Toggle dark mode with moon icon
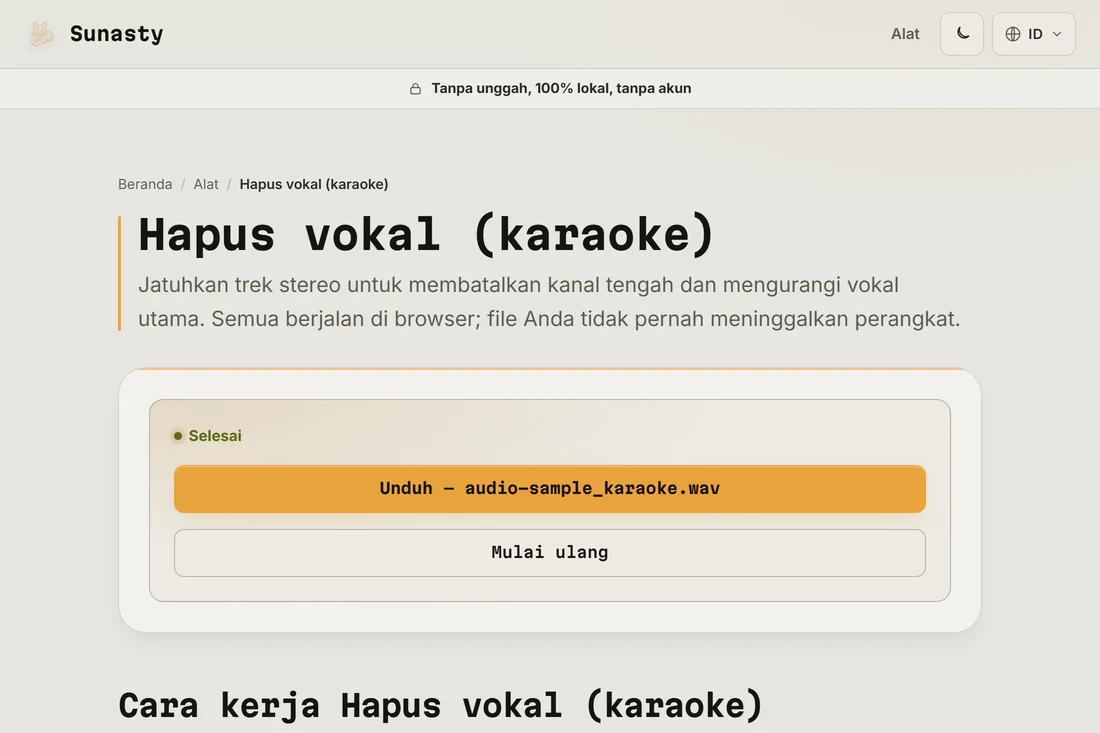 coord(962,34)
